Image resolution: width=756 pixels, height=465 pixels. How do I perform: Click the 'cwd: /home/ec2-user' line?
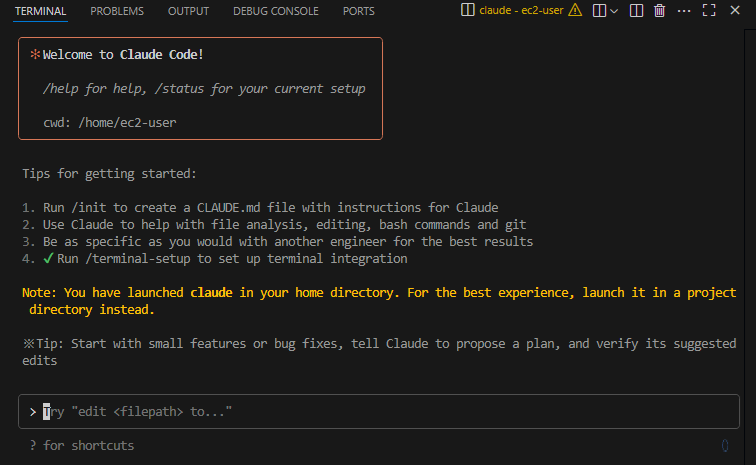[109, 123]
